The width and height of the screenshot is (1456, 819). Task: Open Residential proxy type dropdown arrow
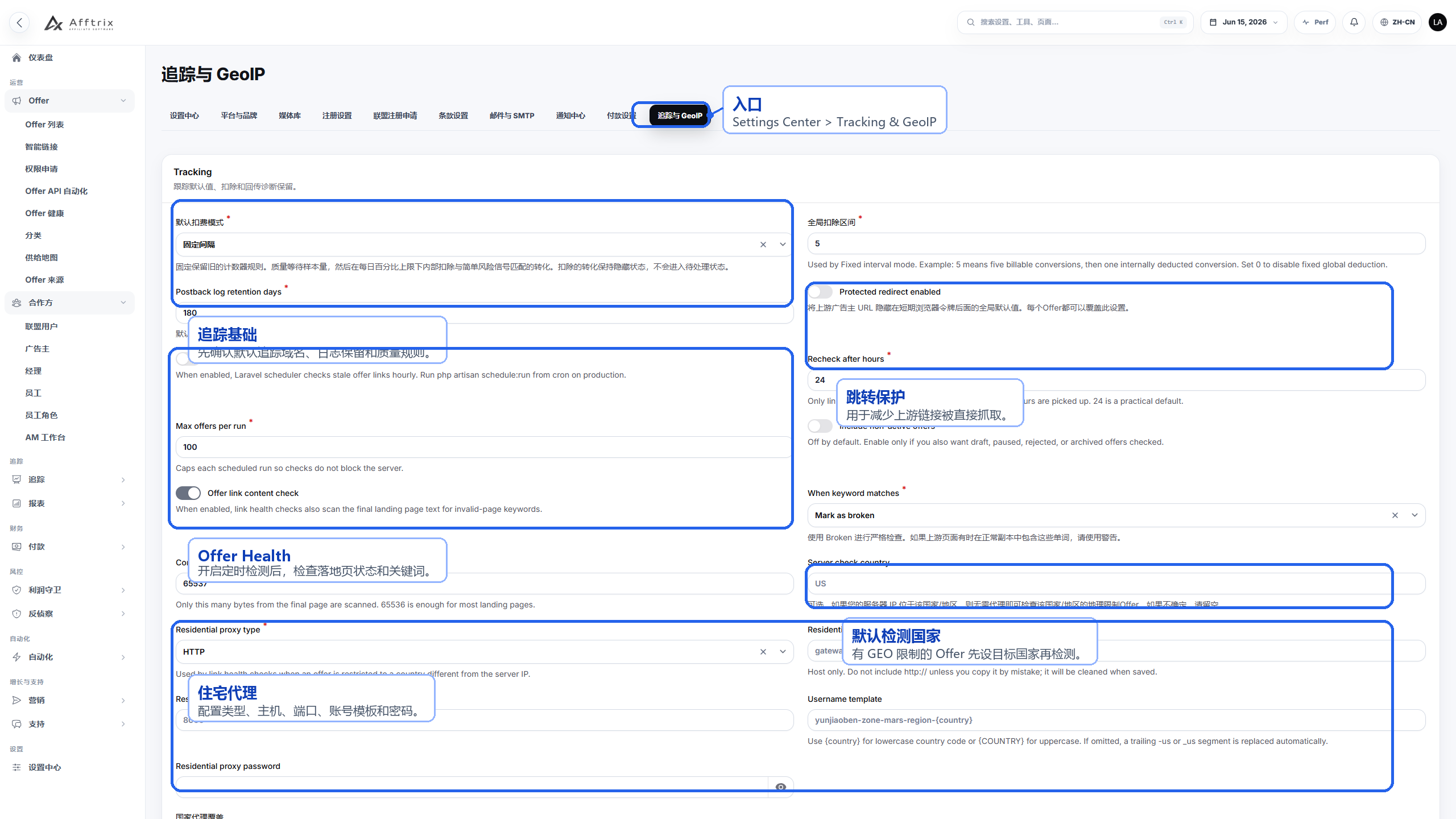tap(783, 652)
